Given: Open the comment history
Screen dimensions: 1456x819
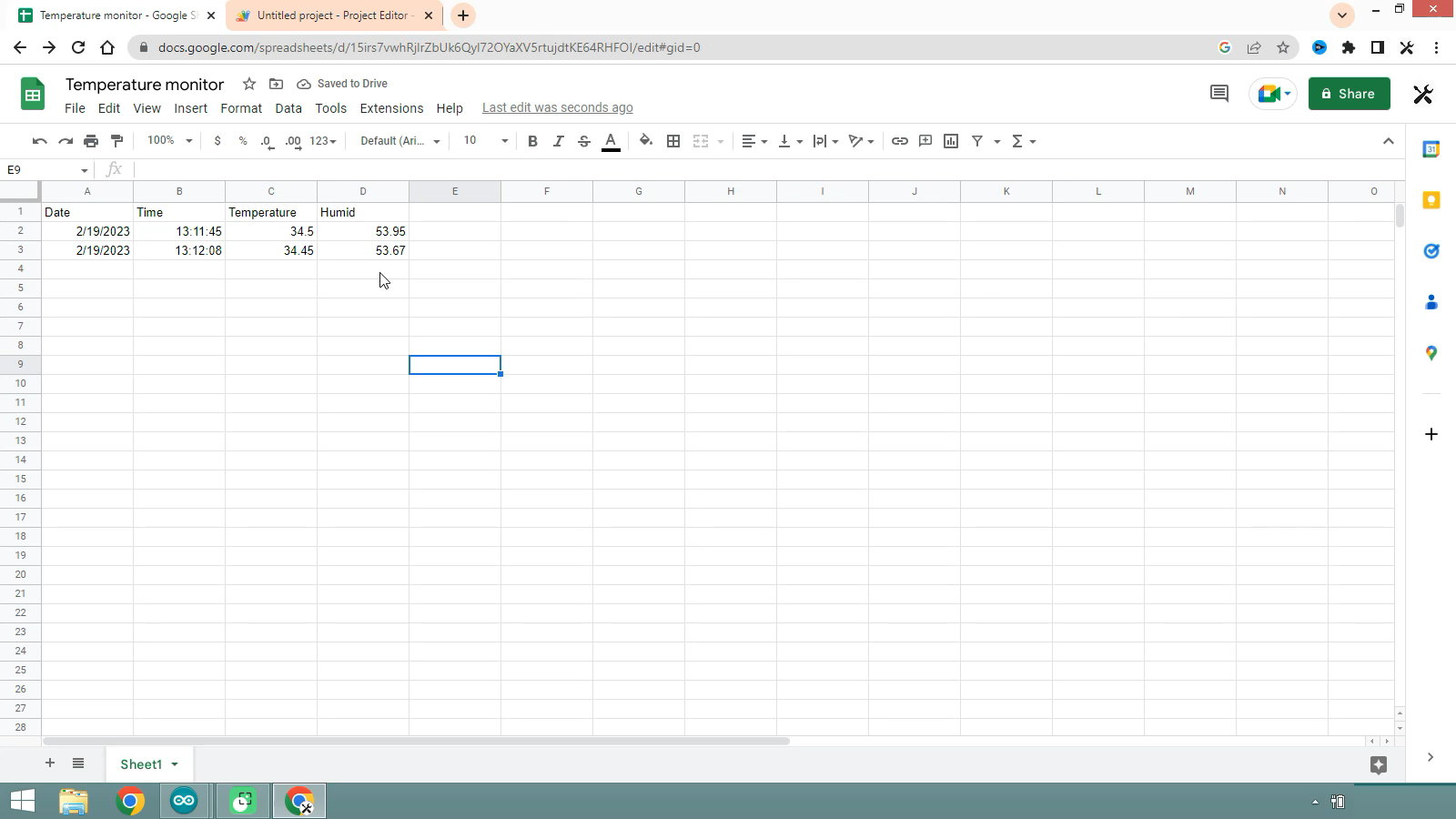Looking at the screenshot, I should tap(1218, 94).
